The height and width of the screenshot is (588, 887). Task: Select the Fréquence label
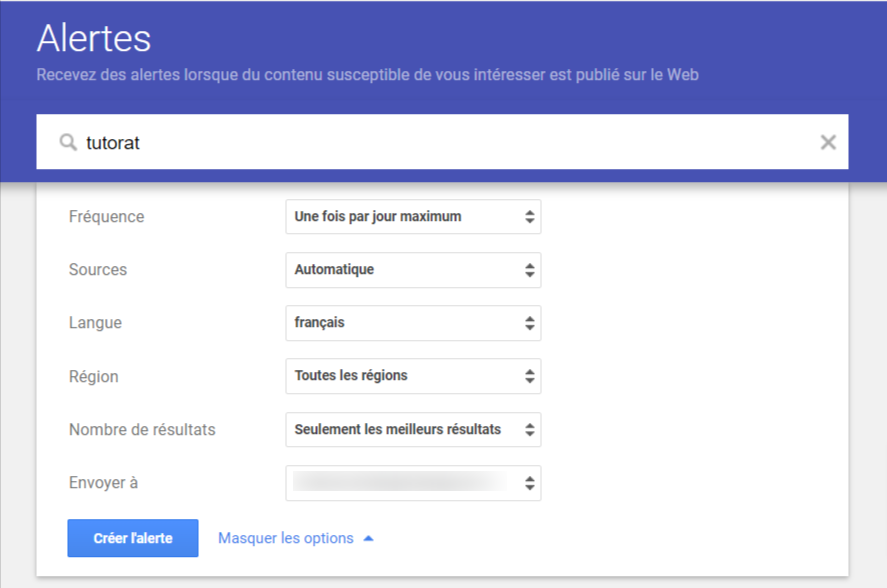[105, 216]
